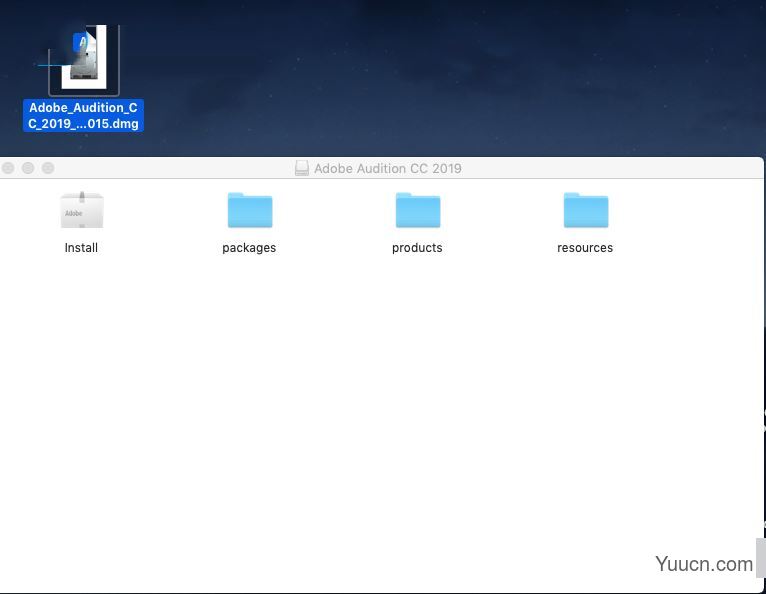Click the scrollbar at the window's right edge

pos(760,556)
